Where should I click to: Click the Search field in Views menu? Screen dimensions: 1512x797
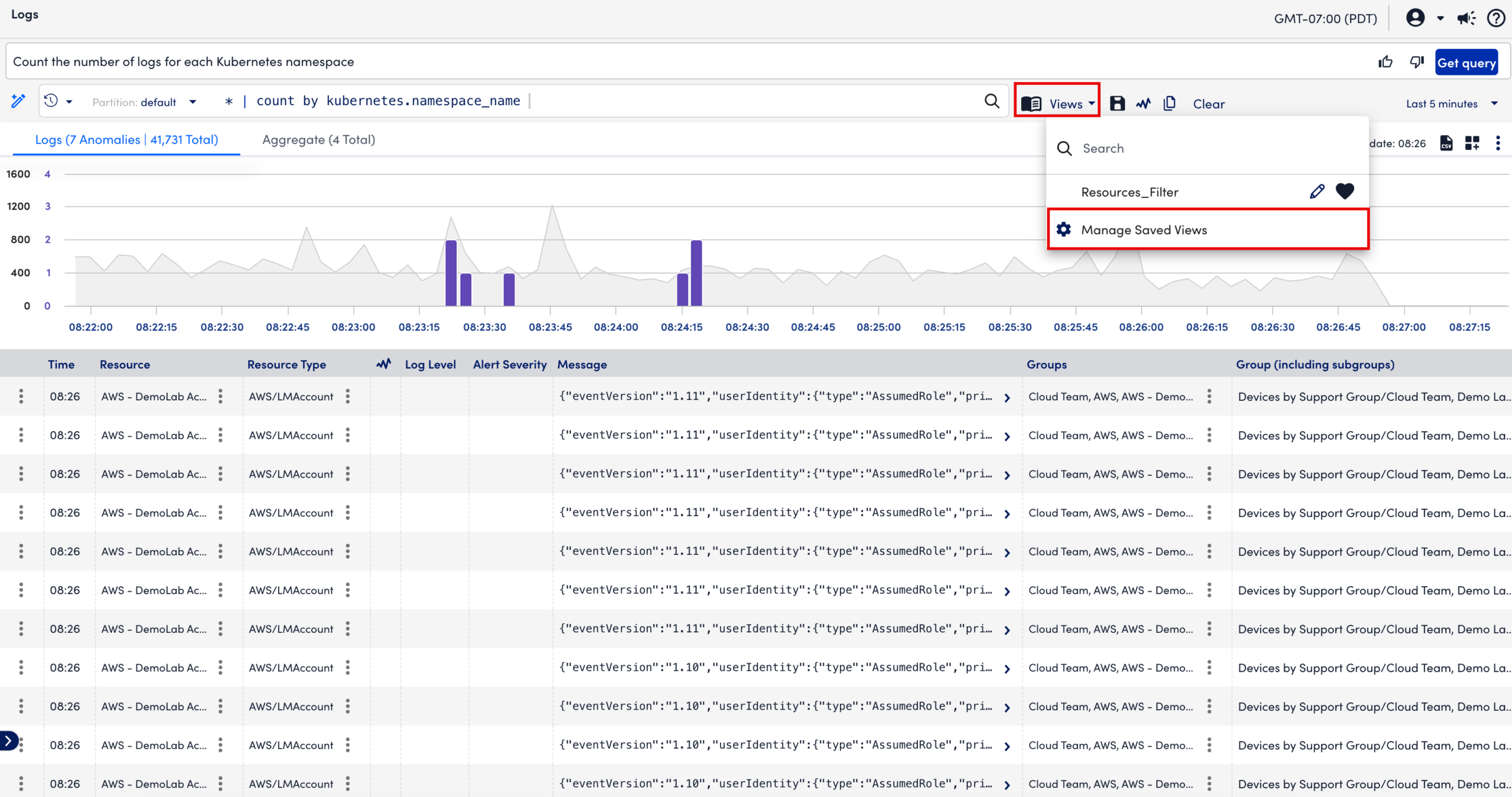pos(1207,148)
